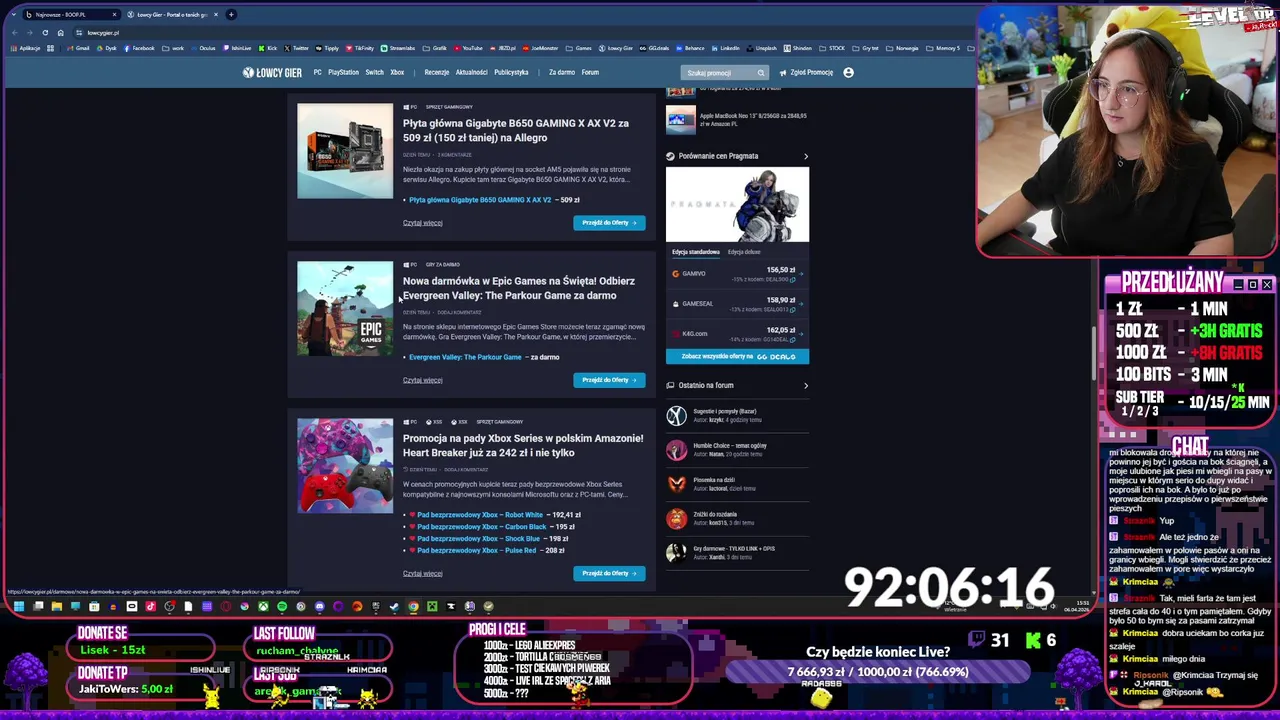
Task: Open the Xbox category in site menu
Action: click(397, 72)
